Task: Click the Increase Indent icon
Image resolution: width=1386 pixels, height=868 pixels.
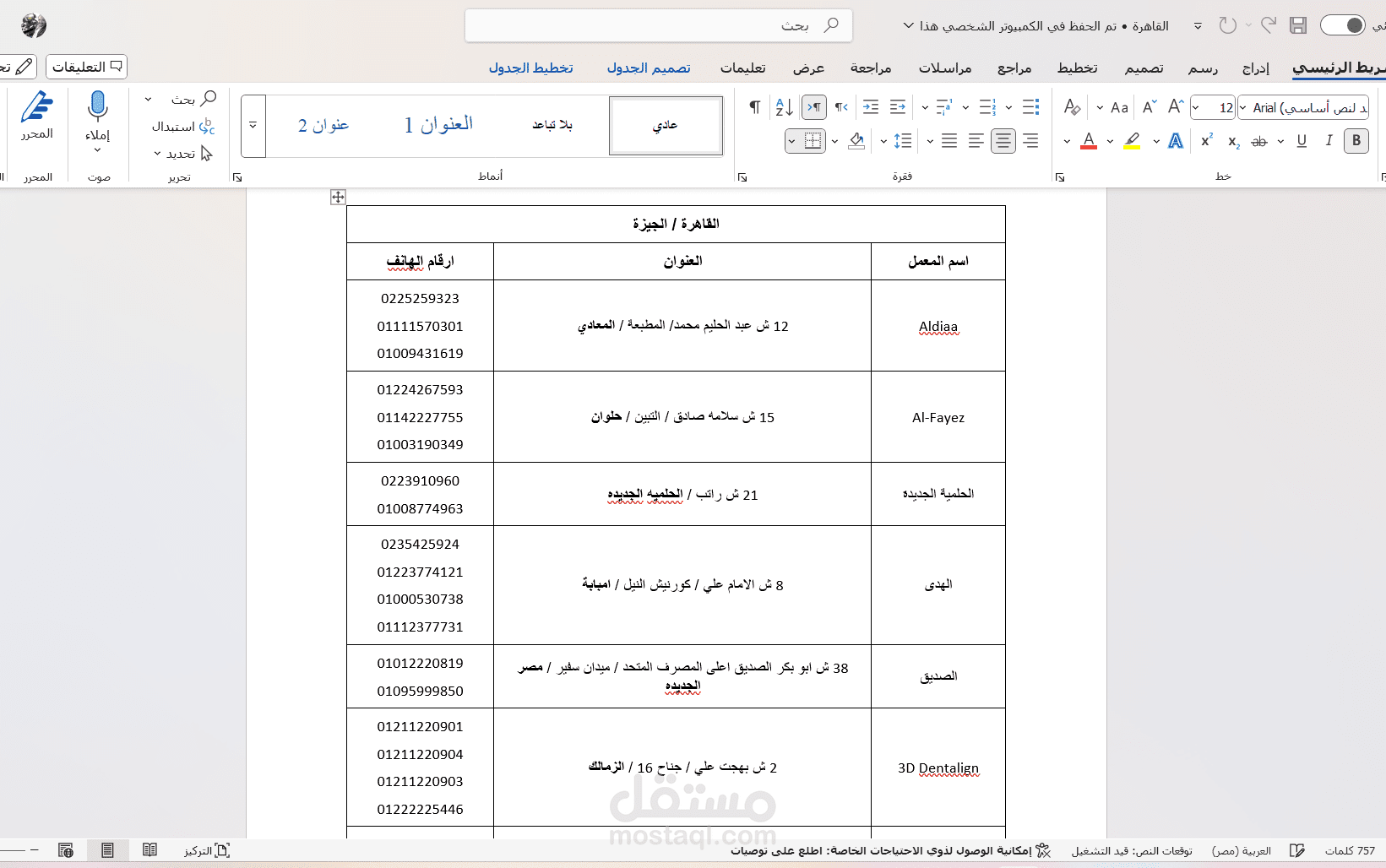Action: click(x=871, y=107)
